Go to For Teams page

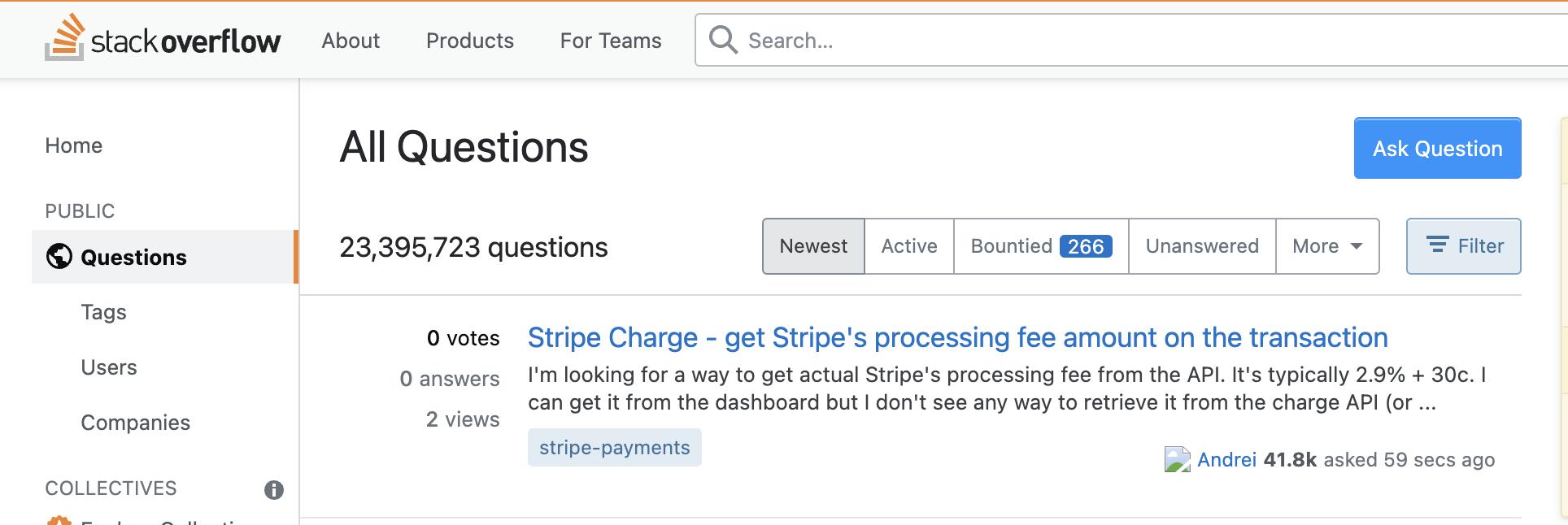pos(610,41)
